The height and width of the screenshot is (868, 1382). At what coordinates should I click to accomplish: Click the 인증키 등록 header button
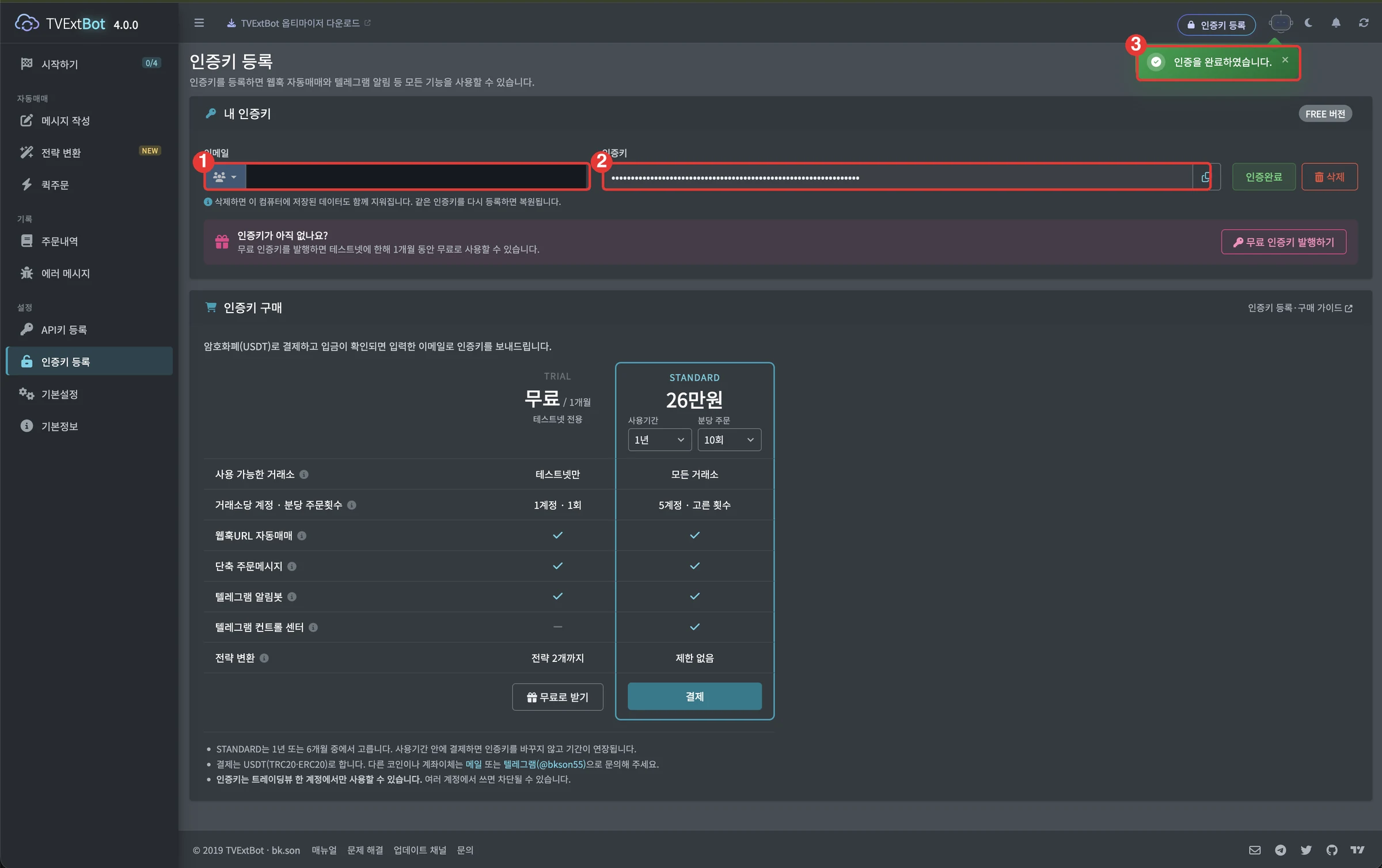click(1217, 25)
